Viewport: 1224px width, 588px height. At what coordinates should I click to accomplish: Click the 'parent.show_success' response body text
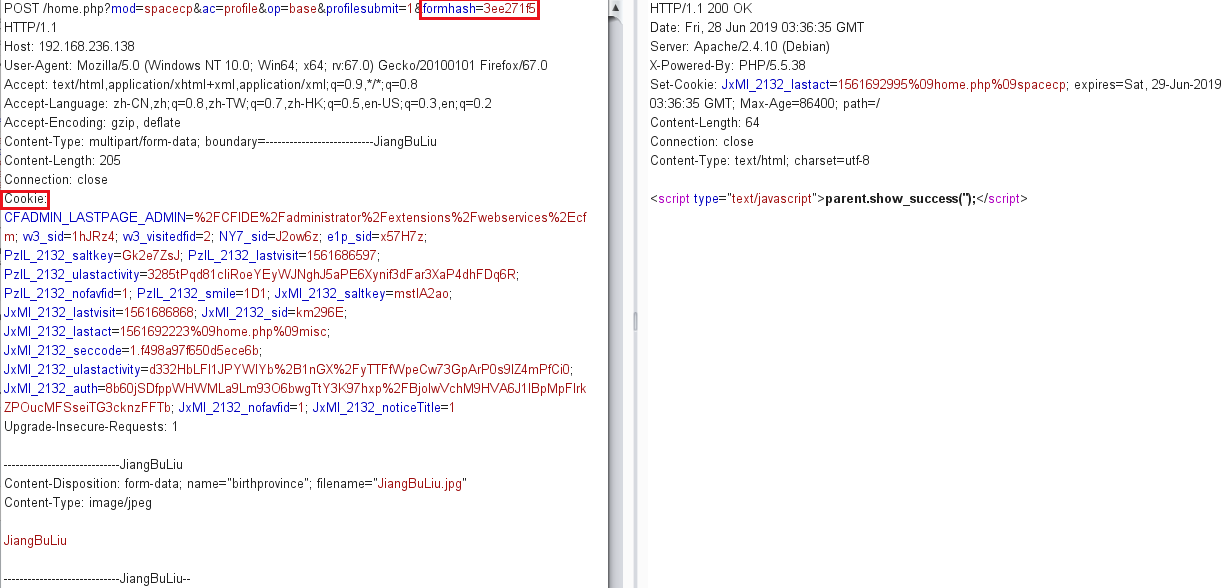(x=900, y=198)
